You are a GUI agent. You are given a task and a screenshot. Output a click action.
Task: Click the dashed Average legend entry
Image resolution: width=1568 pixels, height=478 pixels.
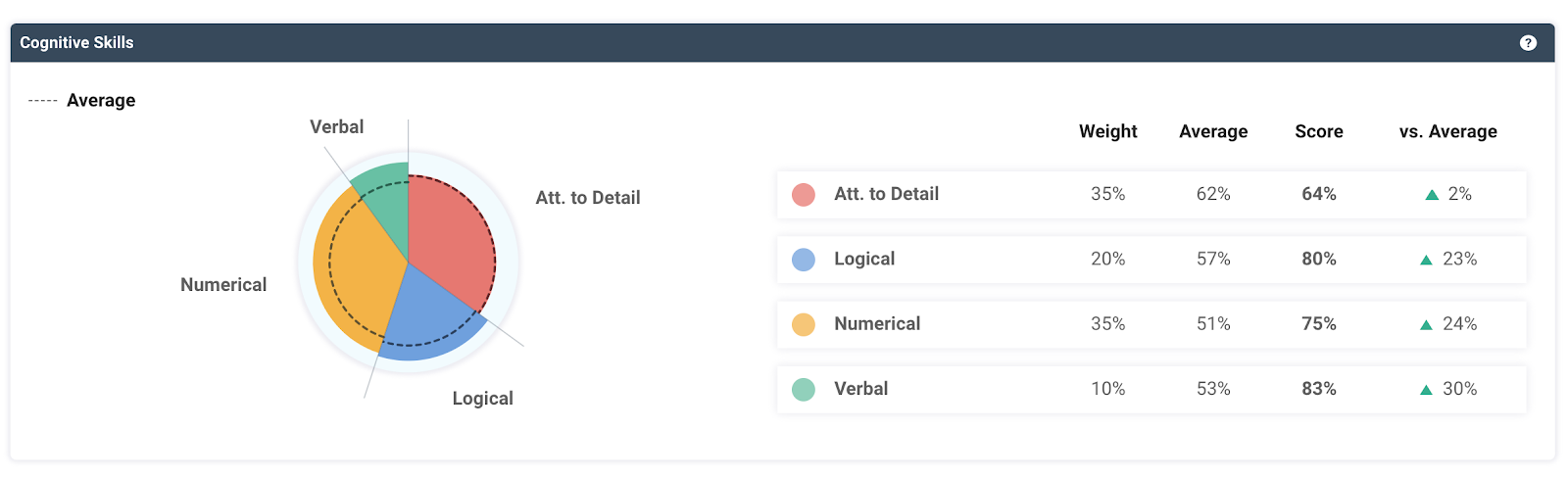(82, 101)
